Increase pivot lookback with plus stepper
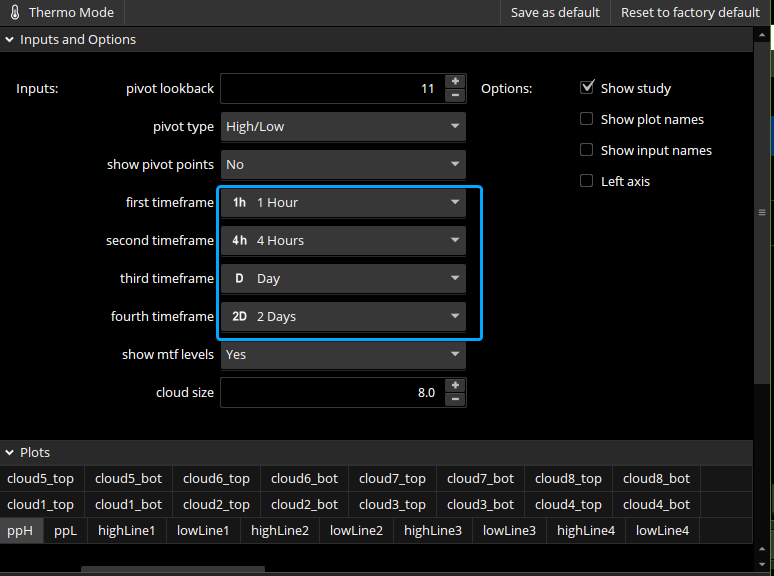 [x=455, y=81]
